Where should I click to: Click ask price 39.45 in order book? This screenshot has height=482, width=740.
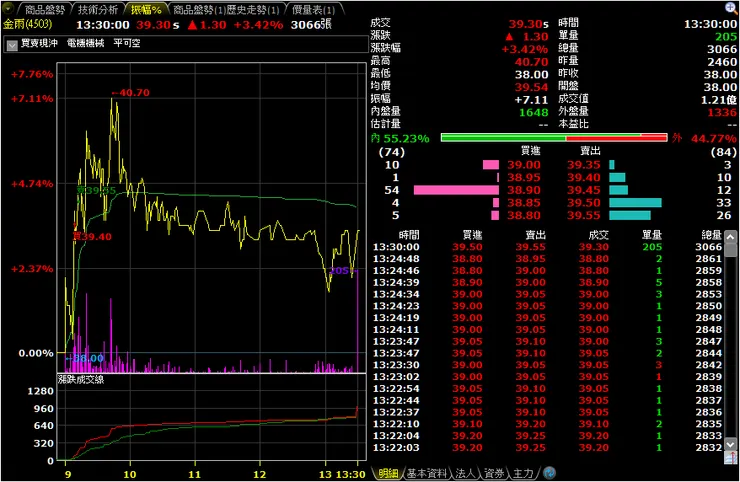(x=584, y=190)
